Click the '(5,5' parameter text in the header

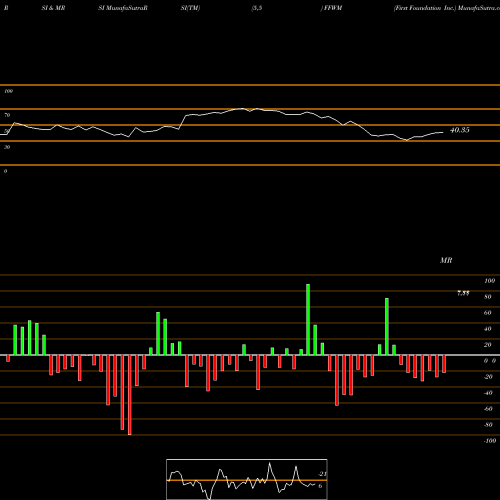(x=257, y=8)
